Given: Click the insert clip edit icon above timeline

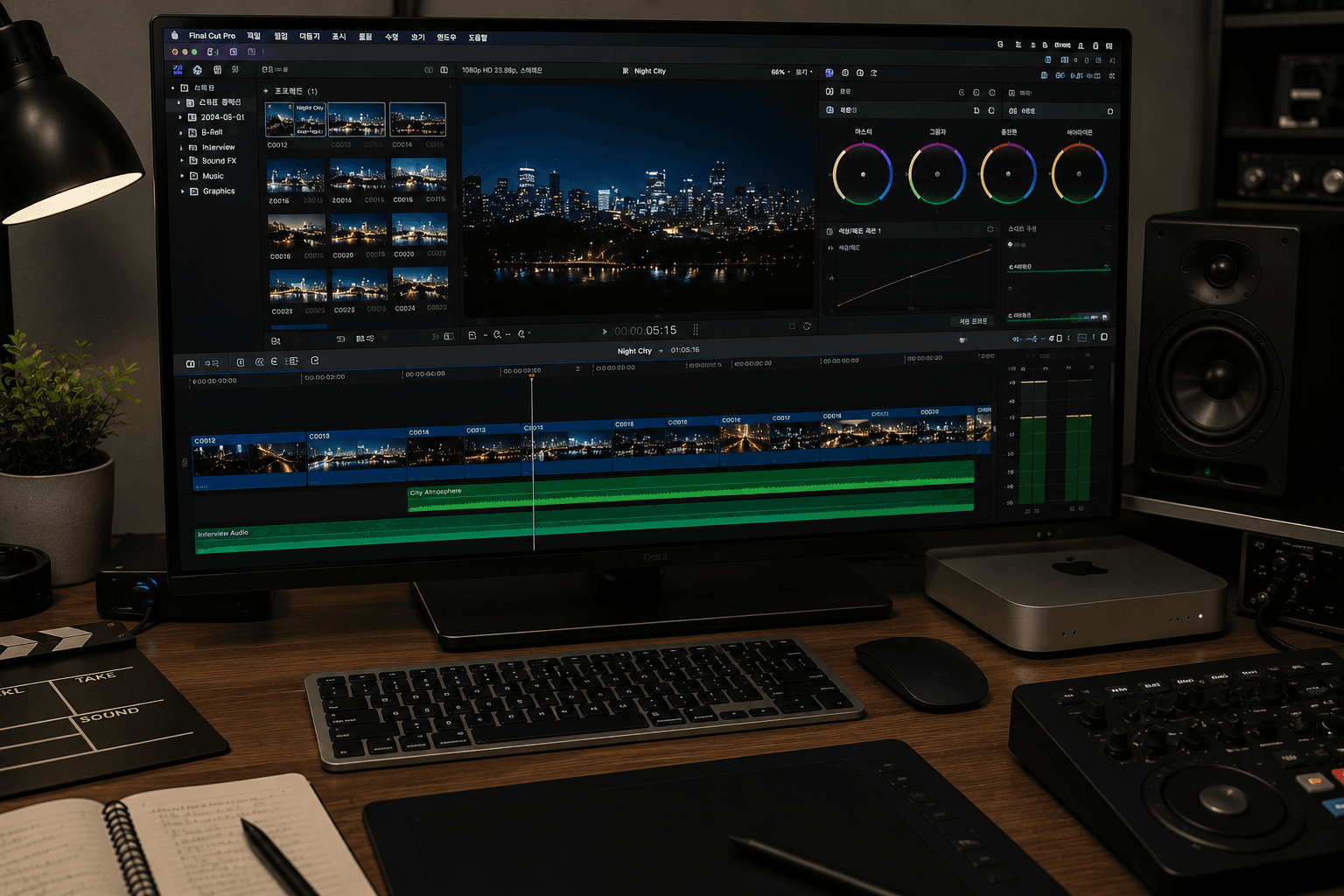Looking at the screenshot, I should [x=259, y=362].
